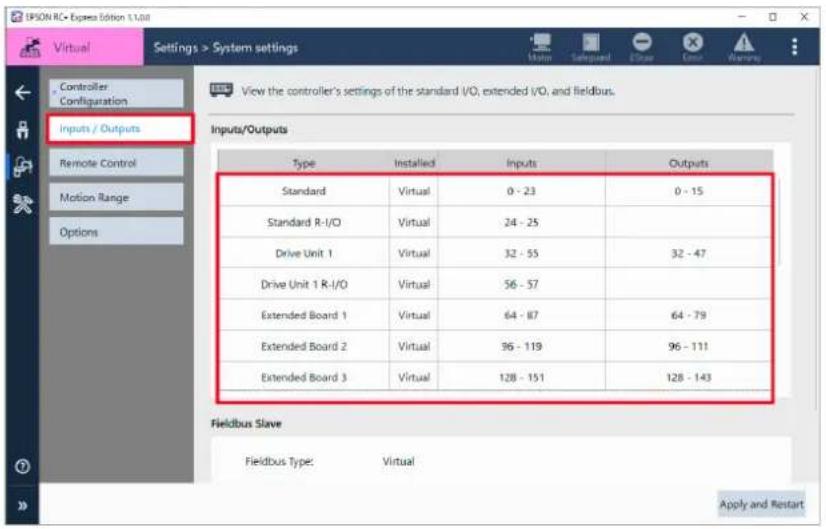Click the Apply and Restart button
The height and width of the screenshot is (529, 826).
point(761,504)
